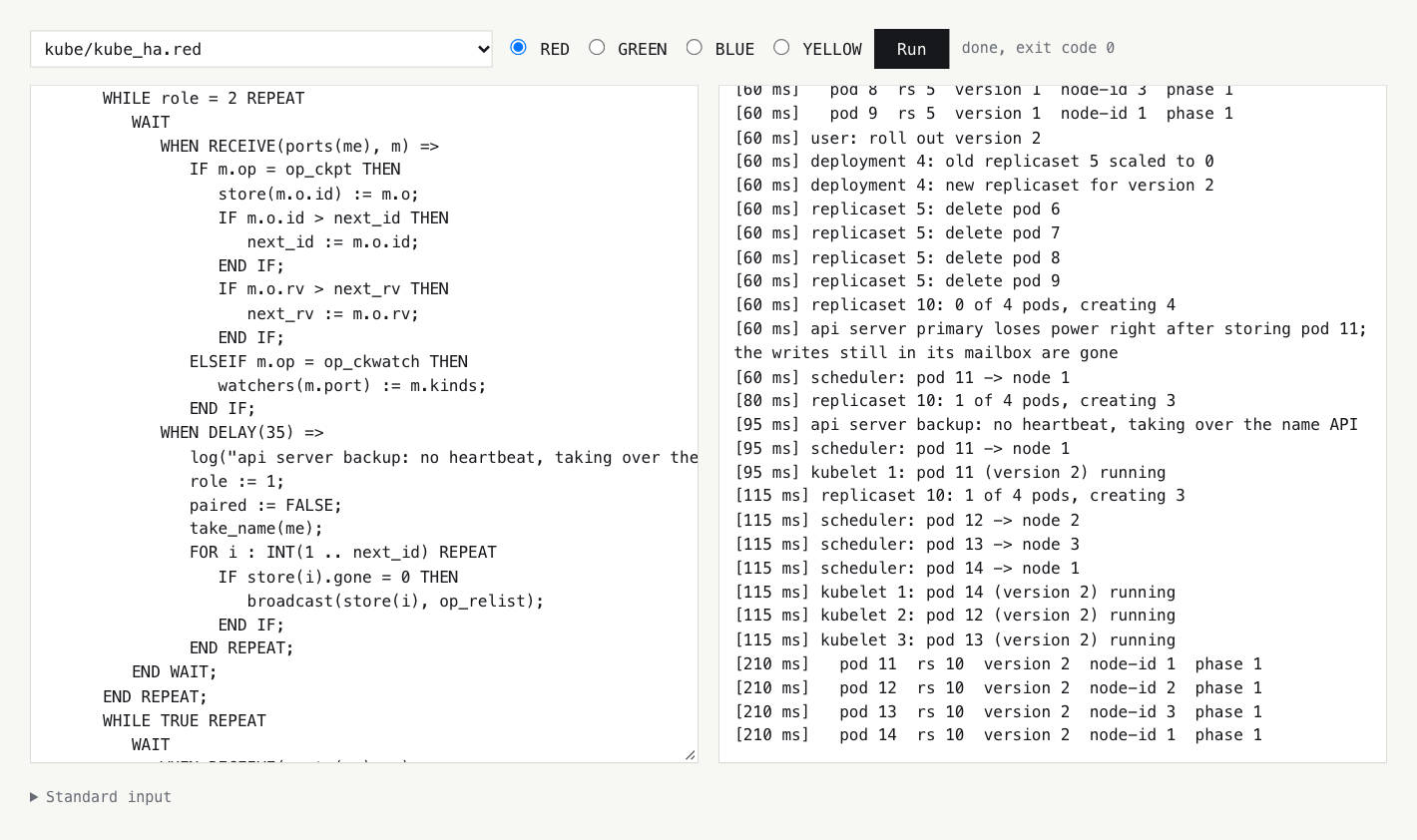Click the 'IF store(i).gone = 0 THEN' line
This screenshot has width=1417, height=840.
click(x=338, y=577)
